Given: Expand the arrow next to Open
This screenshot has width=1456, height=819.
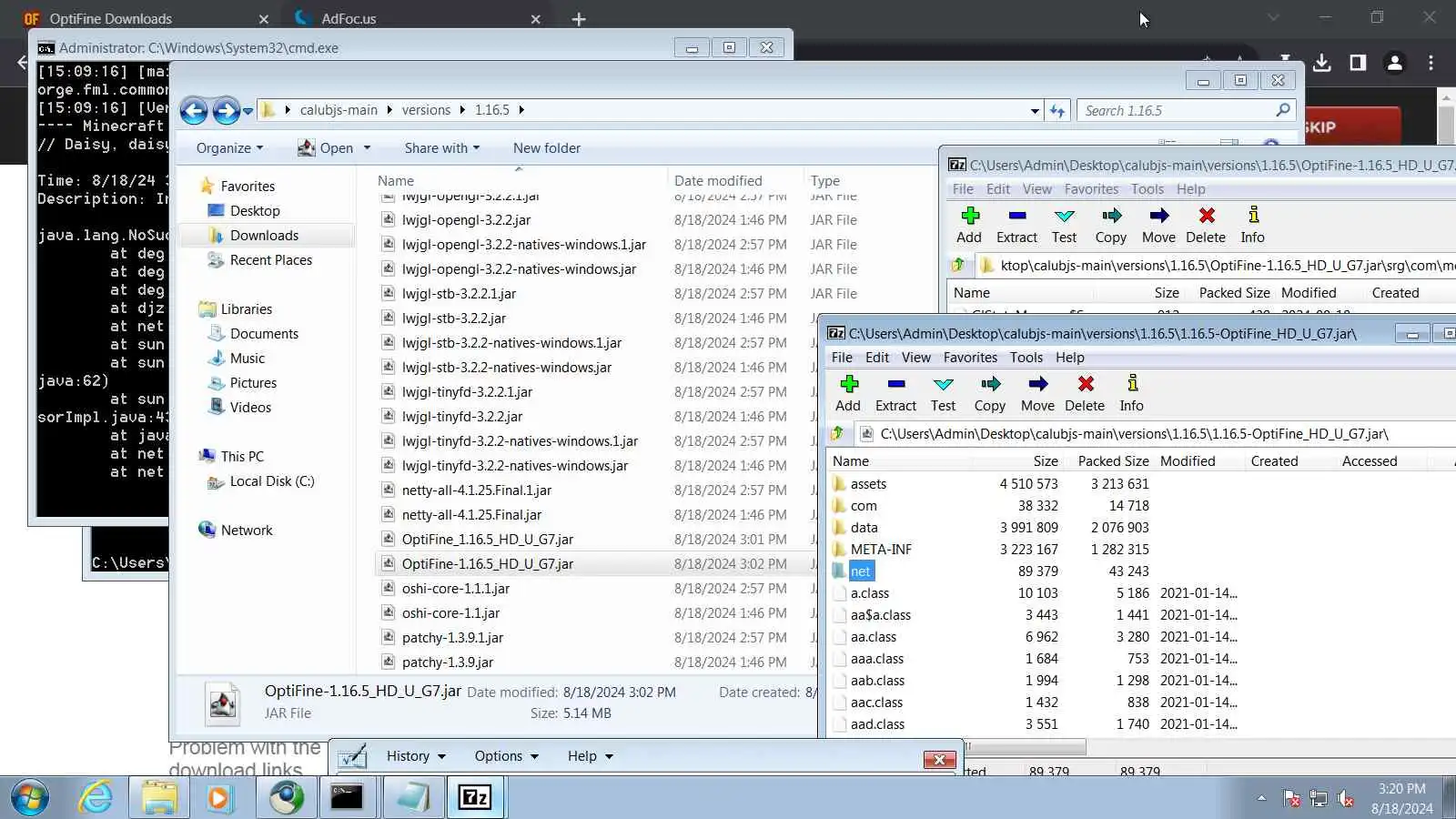Looking at the screenshot, I should [367, 148].
